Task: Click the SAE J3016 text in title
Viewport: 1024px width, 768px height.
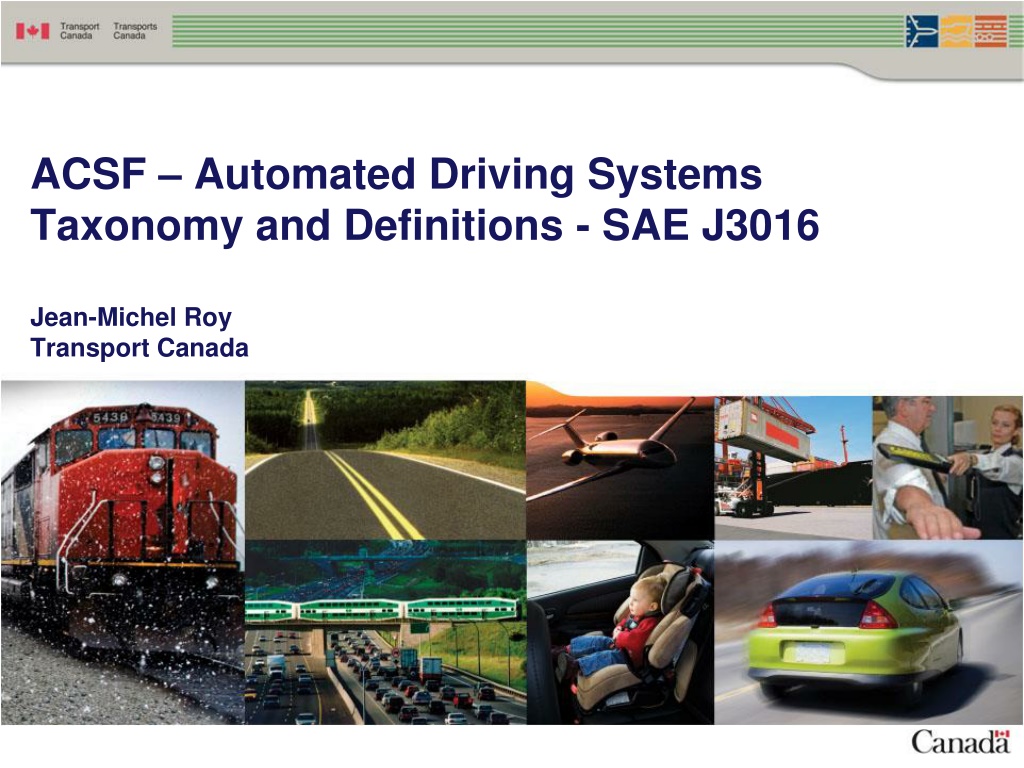Action: (x=711, y=226)
